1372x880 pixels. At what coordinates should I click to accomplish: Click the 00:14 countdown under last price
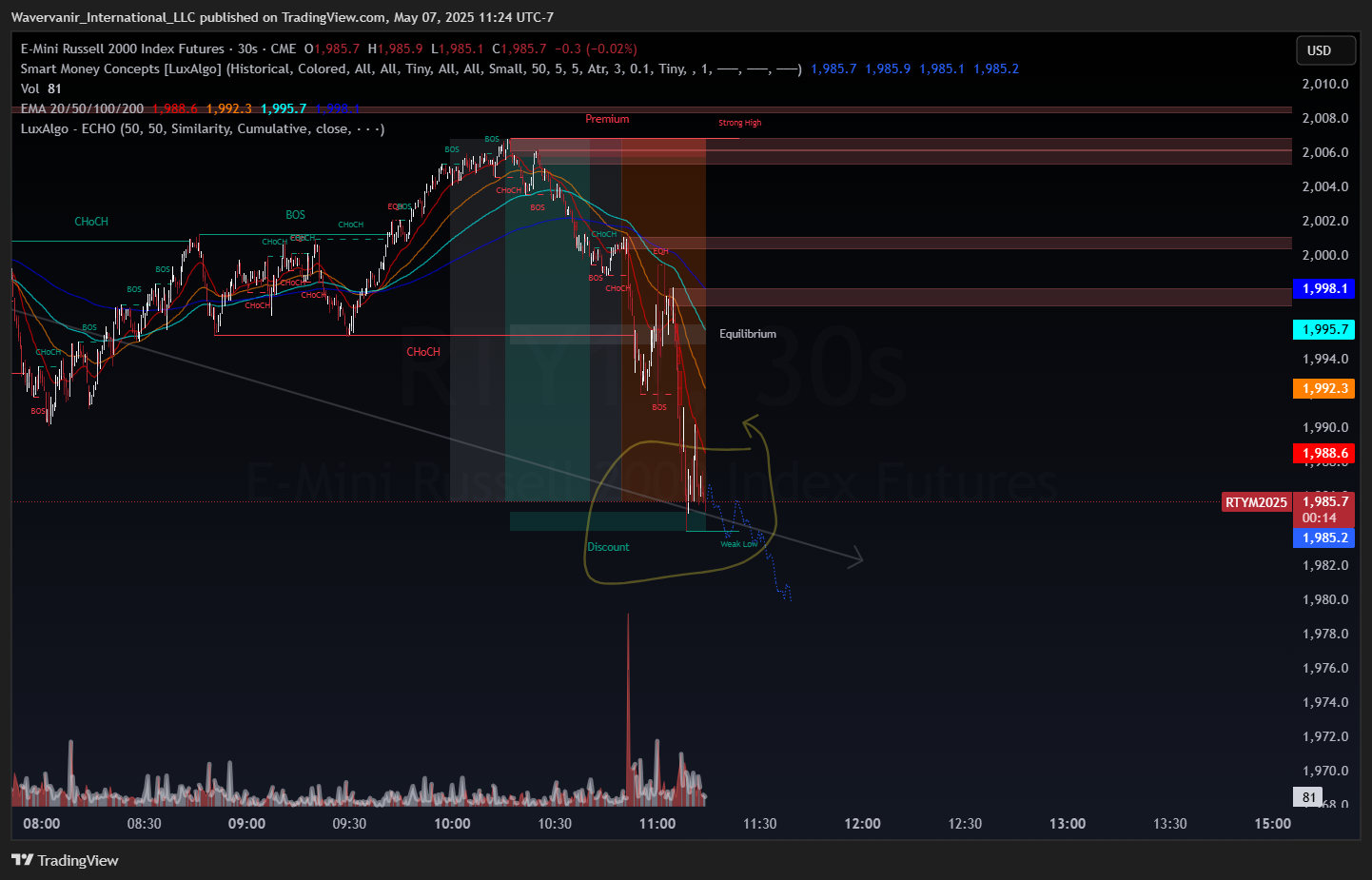click(1320, 518)
